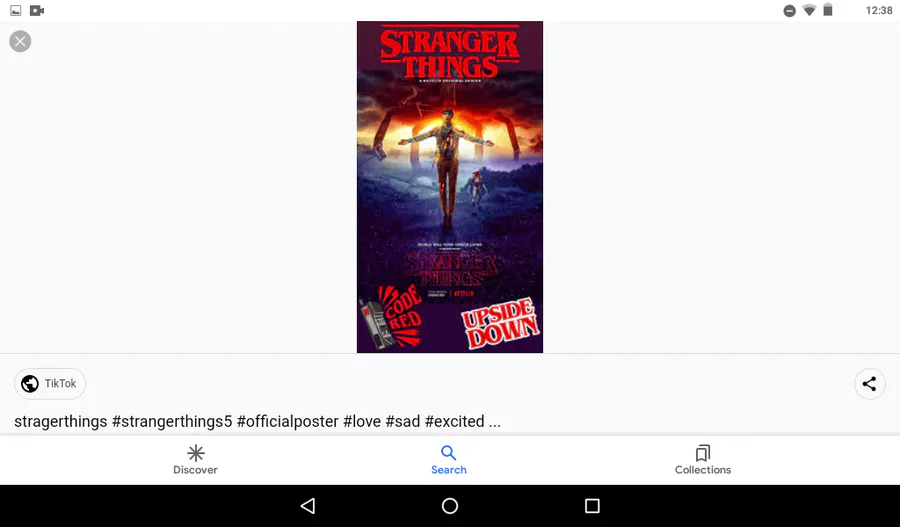Open the Collections tab
Viewport: 900px width, 527px height.
pyautogui.click(x=703, y=460)
